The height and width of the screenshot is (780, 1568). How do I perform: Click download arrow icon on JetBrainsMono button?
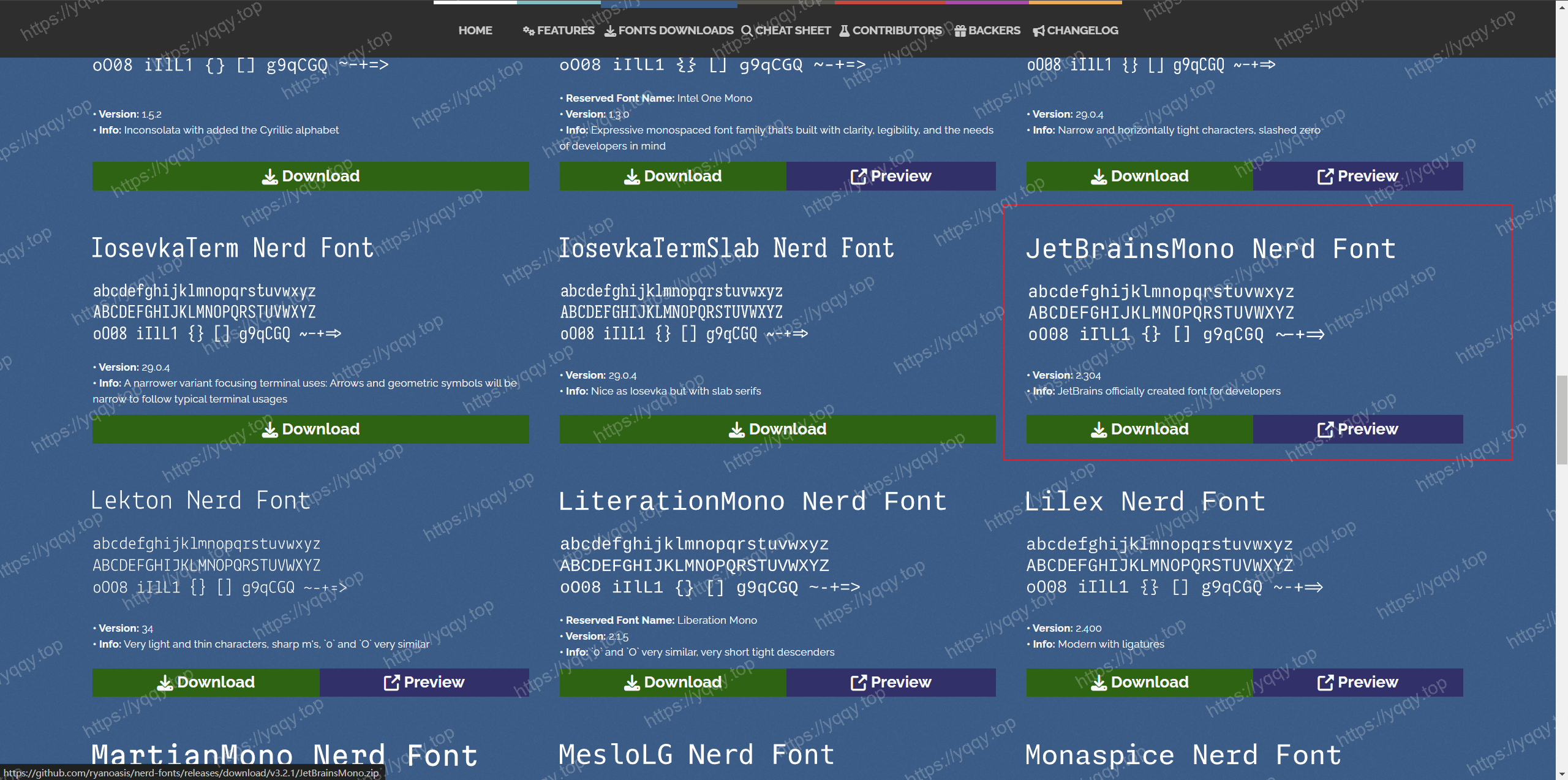point(1099,430)
